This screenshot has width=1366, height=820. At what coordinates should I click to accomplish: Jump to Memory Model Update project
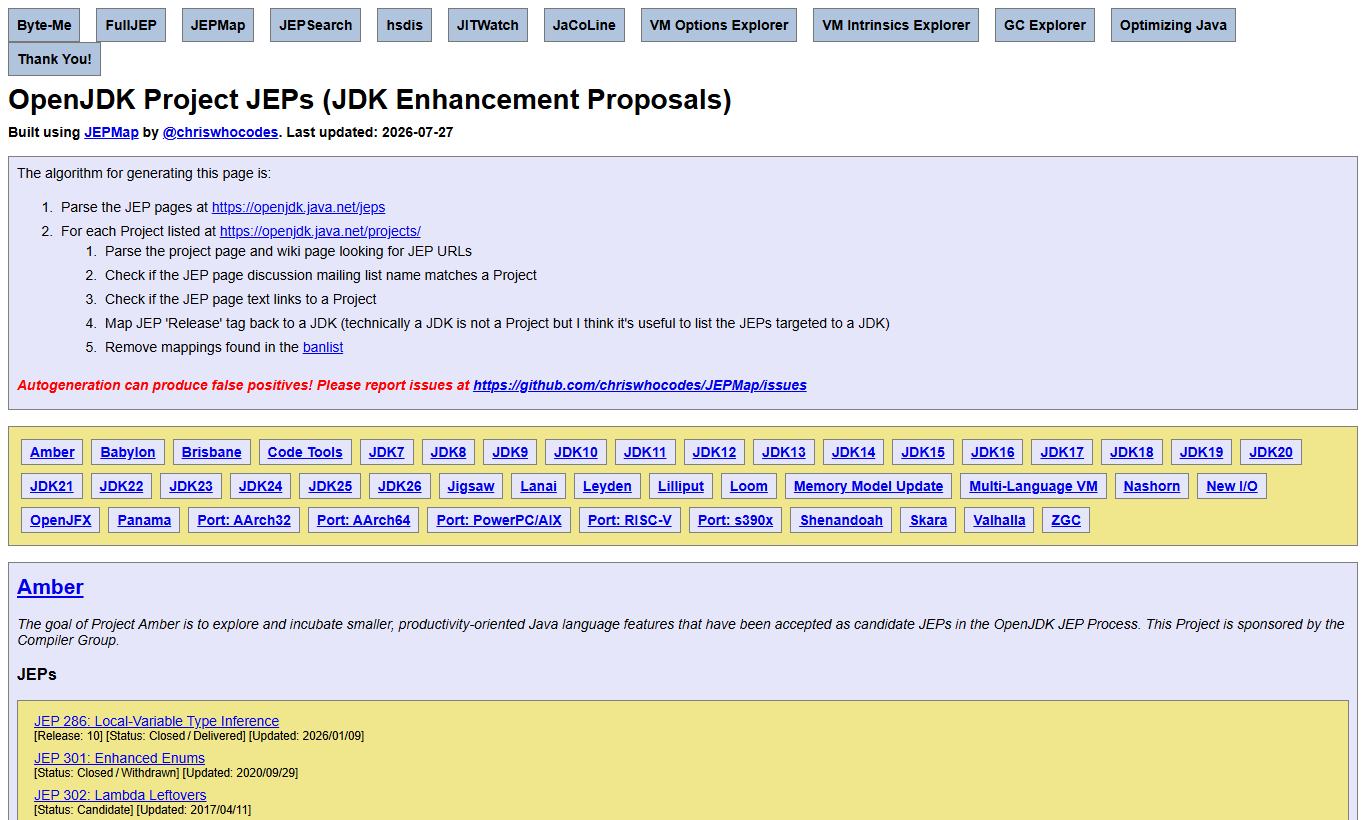(x=869, y=486)
